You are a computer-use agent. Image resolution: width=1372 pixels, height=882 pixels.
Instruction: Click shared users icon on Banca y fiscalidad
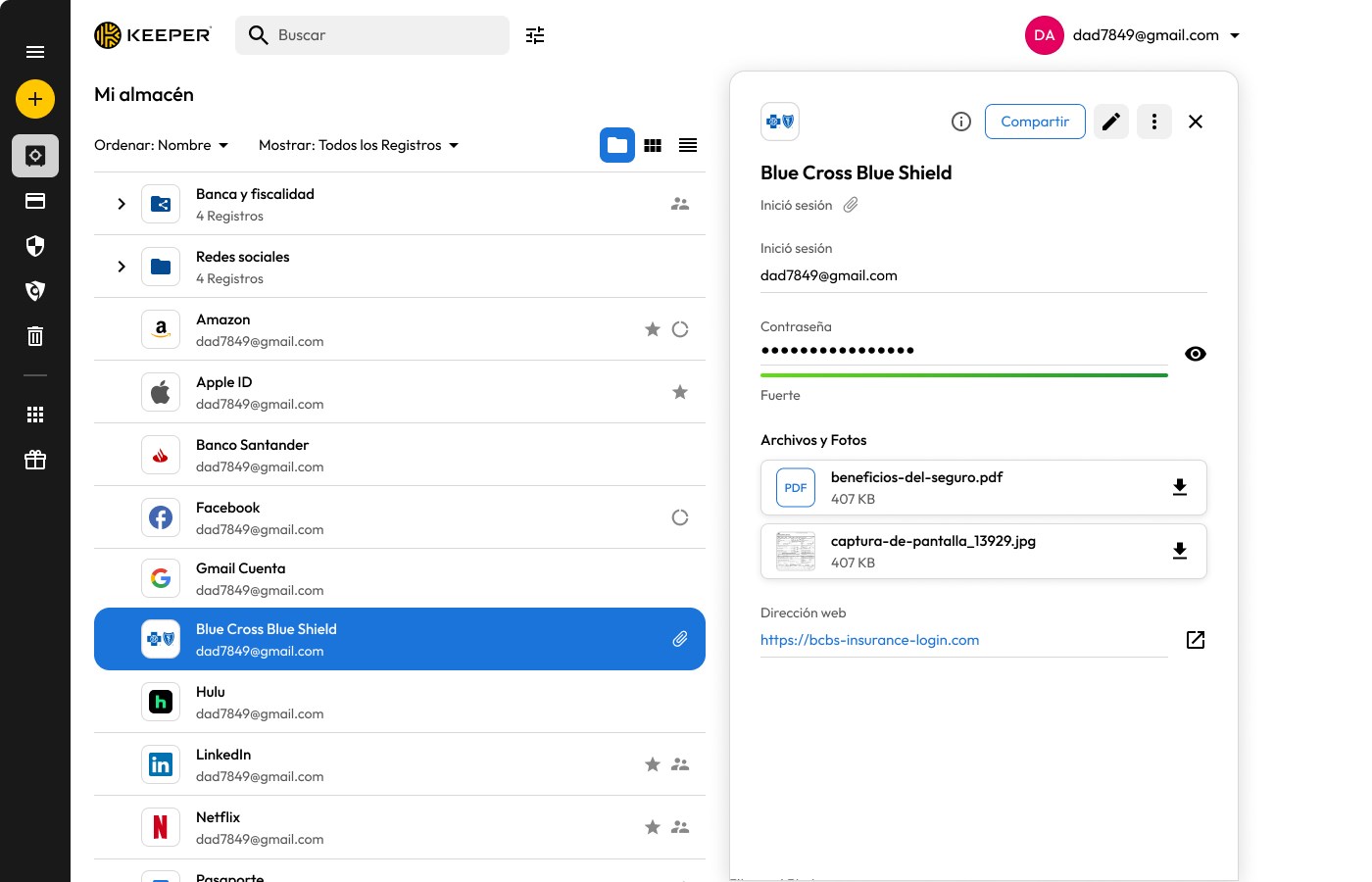point(680,204)
